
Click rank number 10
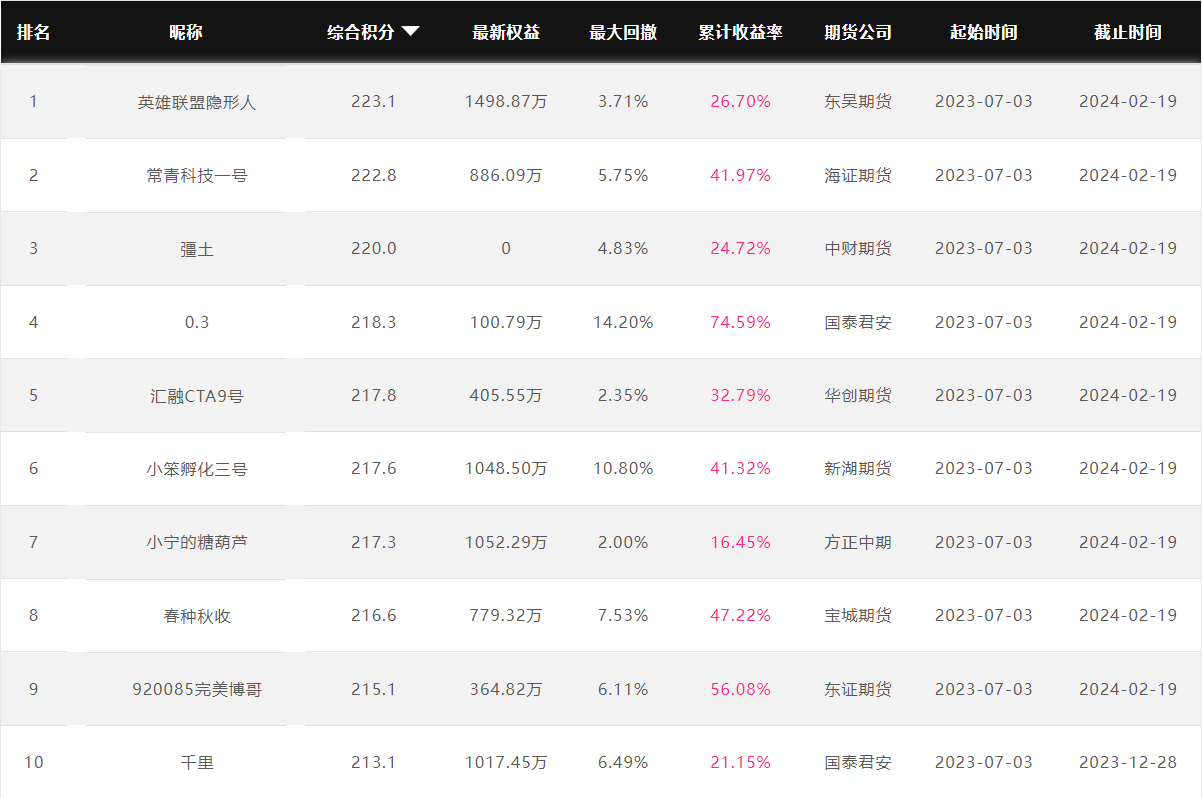point(34,762)
